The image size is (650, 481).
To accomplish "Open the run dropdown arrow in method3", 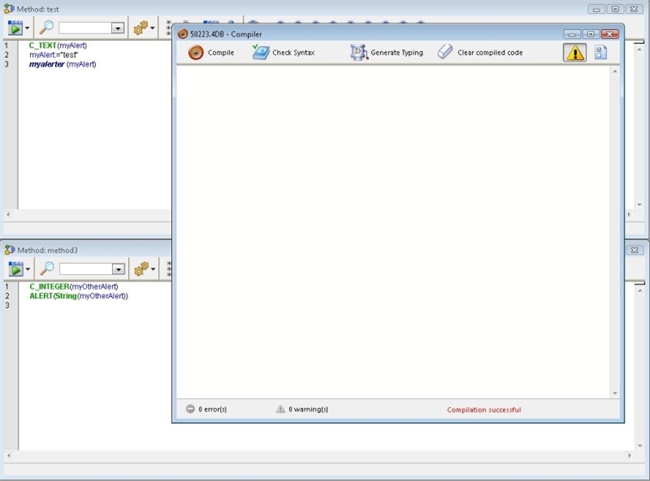I will pyautogui.click(x=28, y=269).
